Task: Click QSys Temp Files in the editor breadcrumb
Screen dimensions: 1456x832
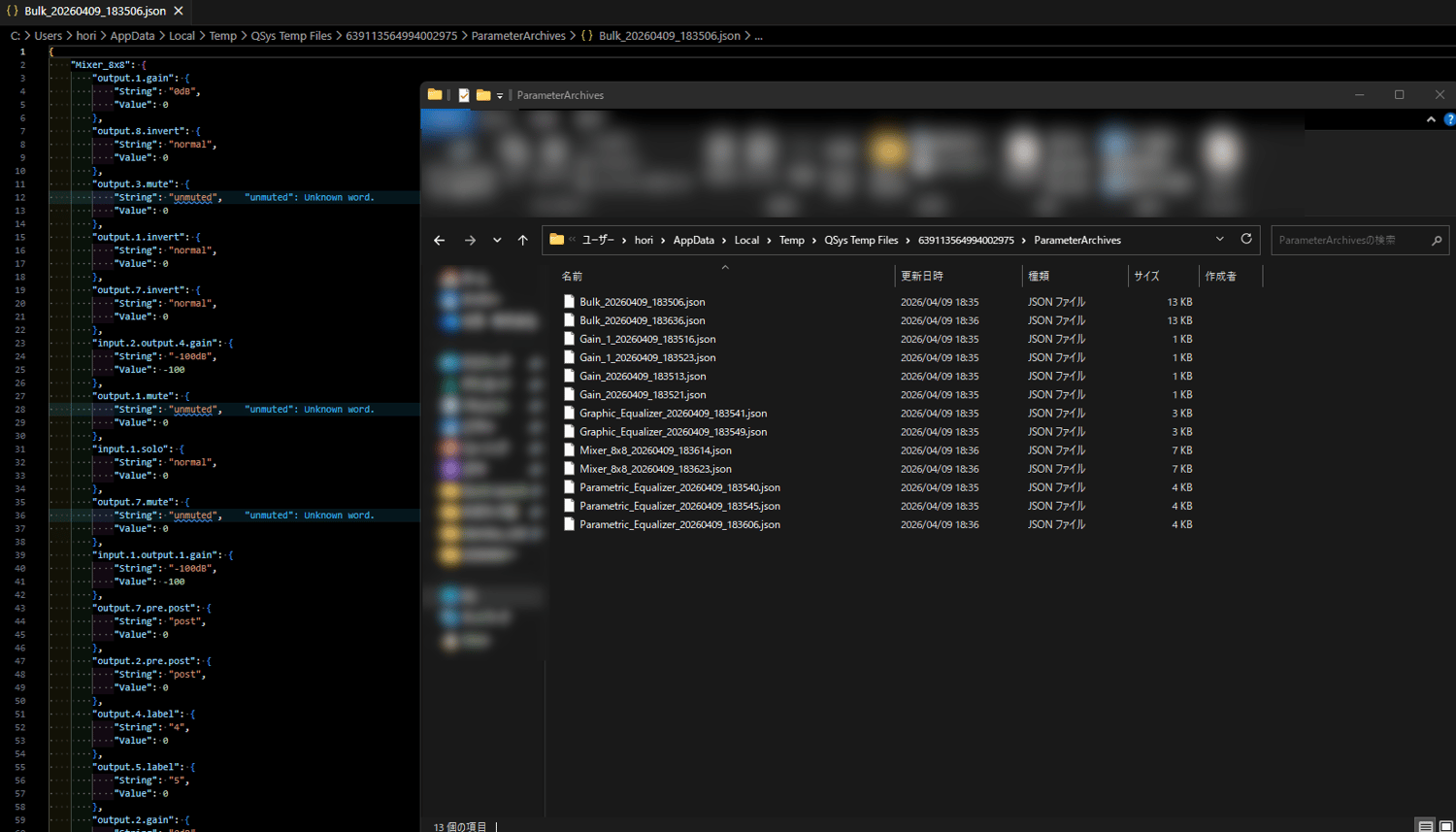Action: 291,36
